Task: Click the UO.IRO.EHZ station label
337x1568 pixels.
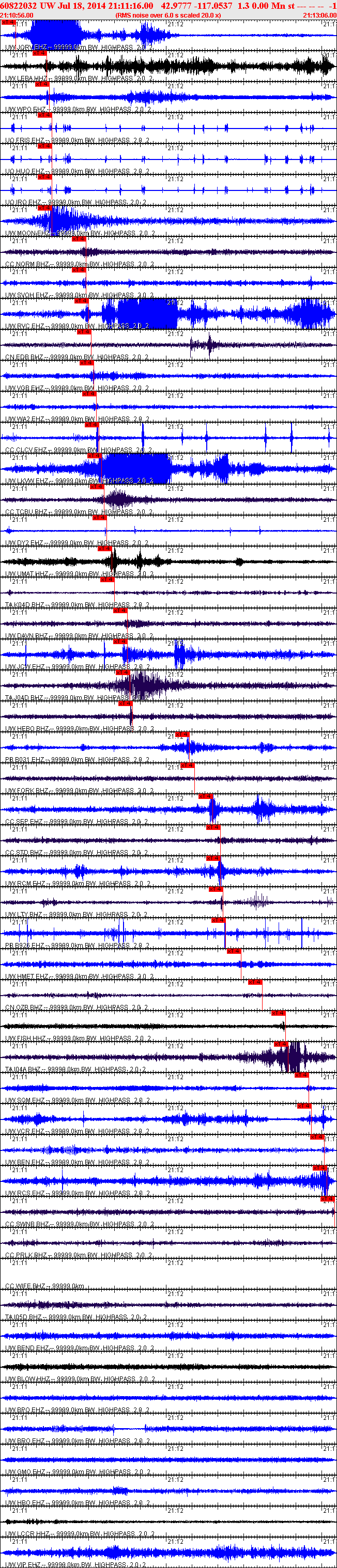Action: coord(75,202)
